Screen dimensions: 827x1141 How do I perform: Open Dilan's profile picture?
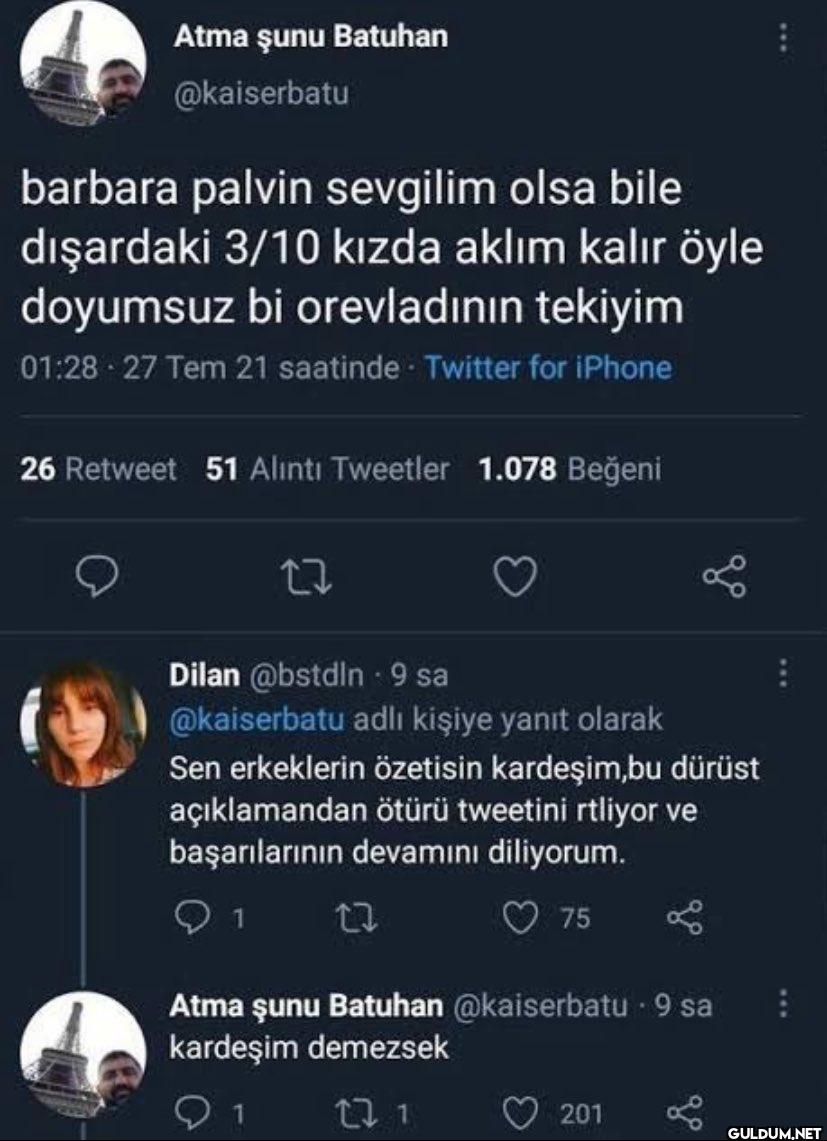(x=82, y=725)
